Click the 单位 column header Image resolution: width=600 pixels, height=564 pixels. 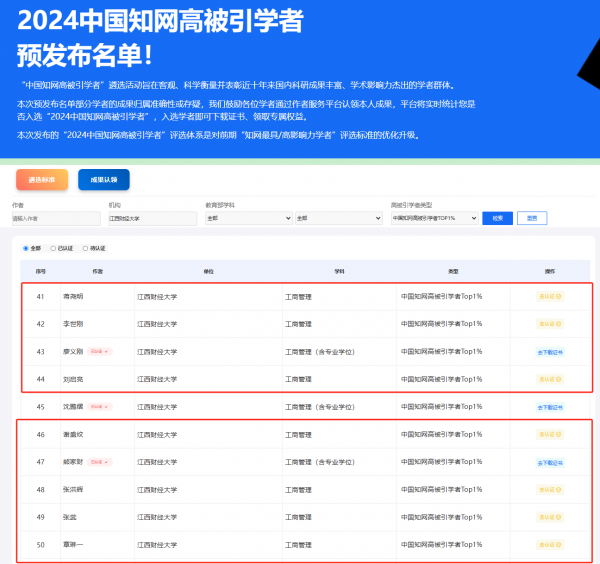pos(209,271)
